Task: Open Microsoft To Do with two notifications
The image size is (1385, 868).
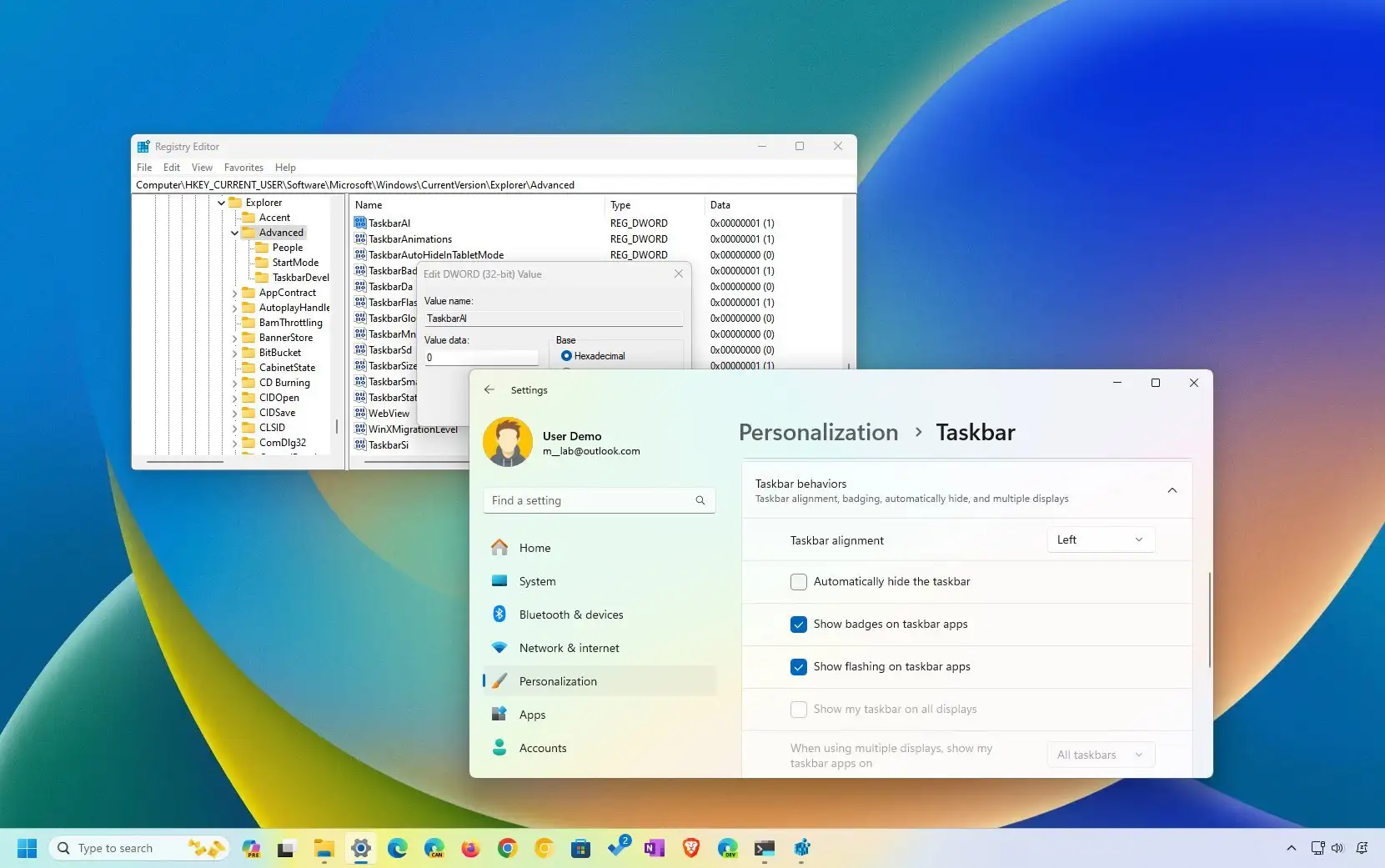Action: tap(616, 848)
